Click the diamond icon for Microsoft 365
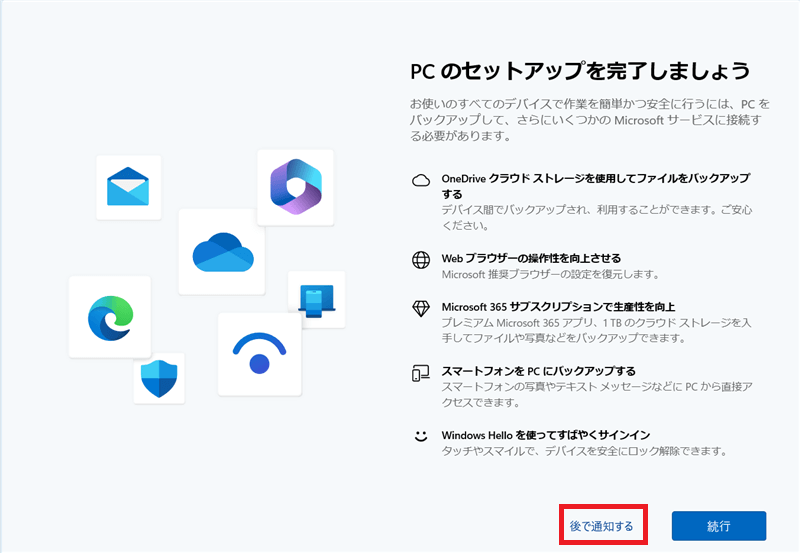800x553 pixels. (421, 307)
